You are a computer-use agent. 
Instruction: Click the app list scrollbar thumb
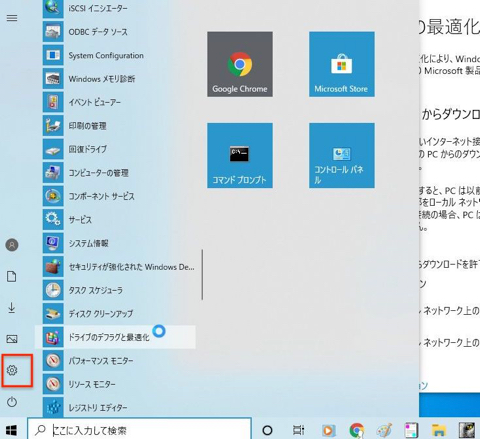[202, 275]
